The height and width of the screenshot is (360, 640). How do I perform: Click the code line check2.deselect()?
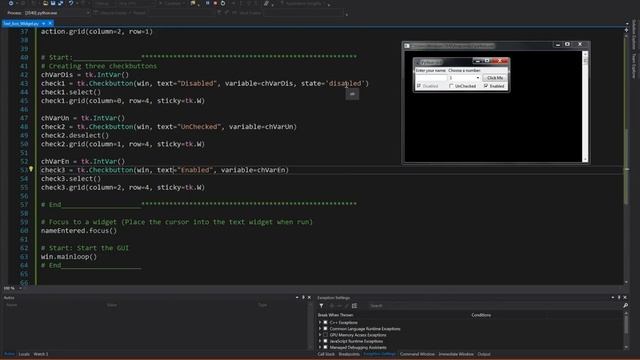tap(75, 135)
